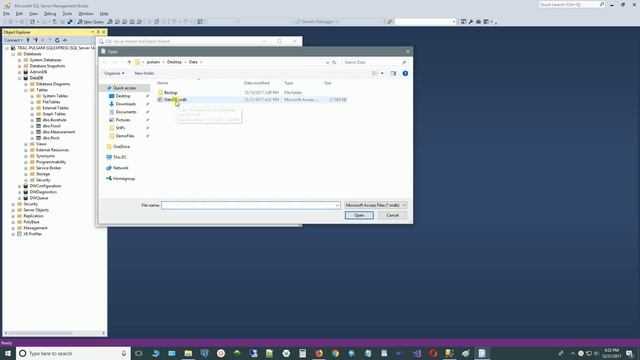The width and height of the screenshot is (640, 360).
Task: Click the Cancel button
Action: (393, 216)
